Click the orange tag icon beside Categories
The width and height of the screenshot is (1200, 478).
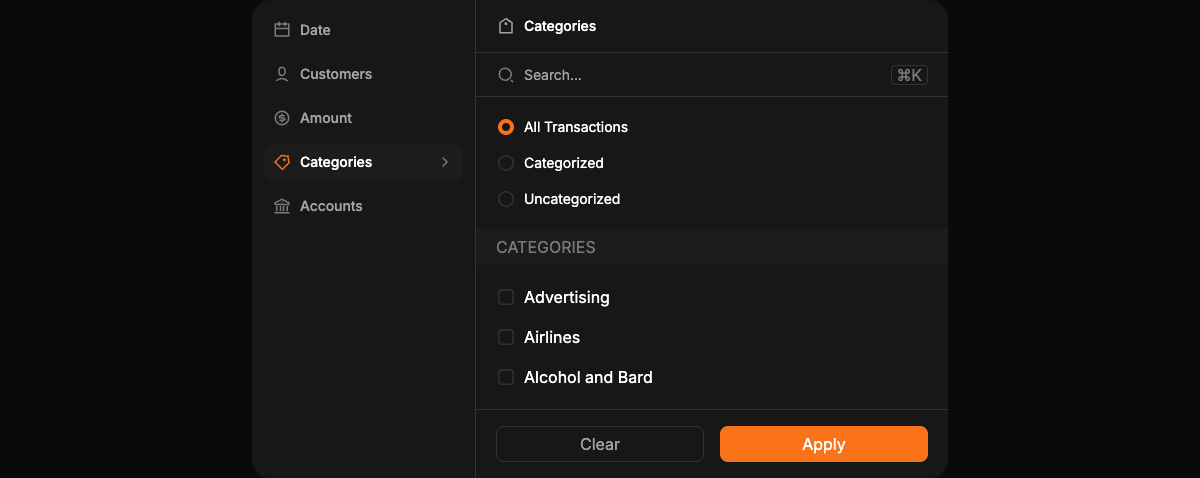point(282,162)
